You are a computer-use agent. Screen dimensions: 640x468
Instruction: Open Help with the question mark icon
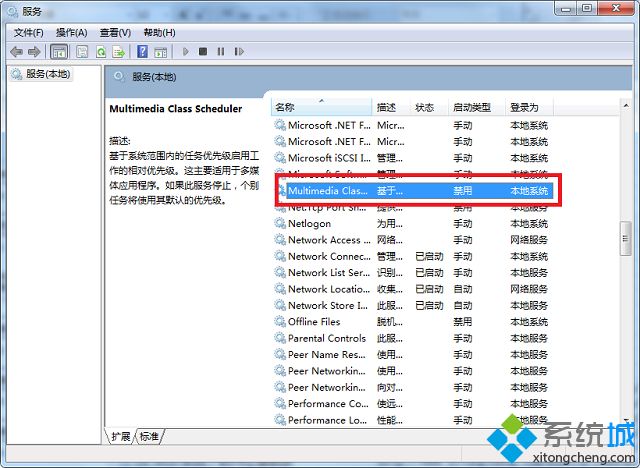(142, 52)
